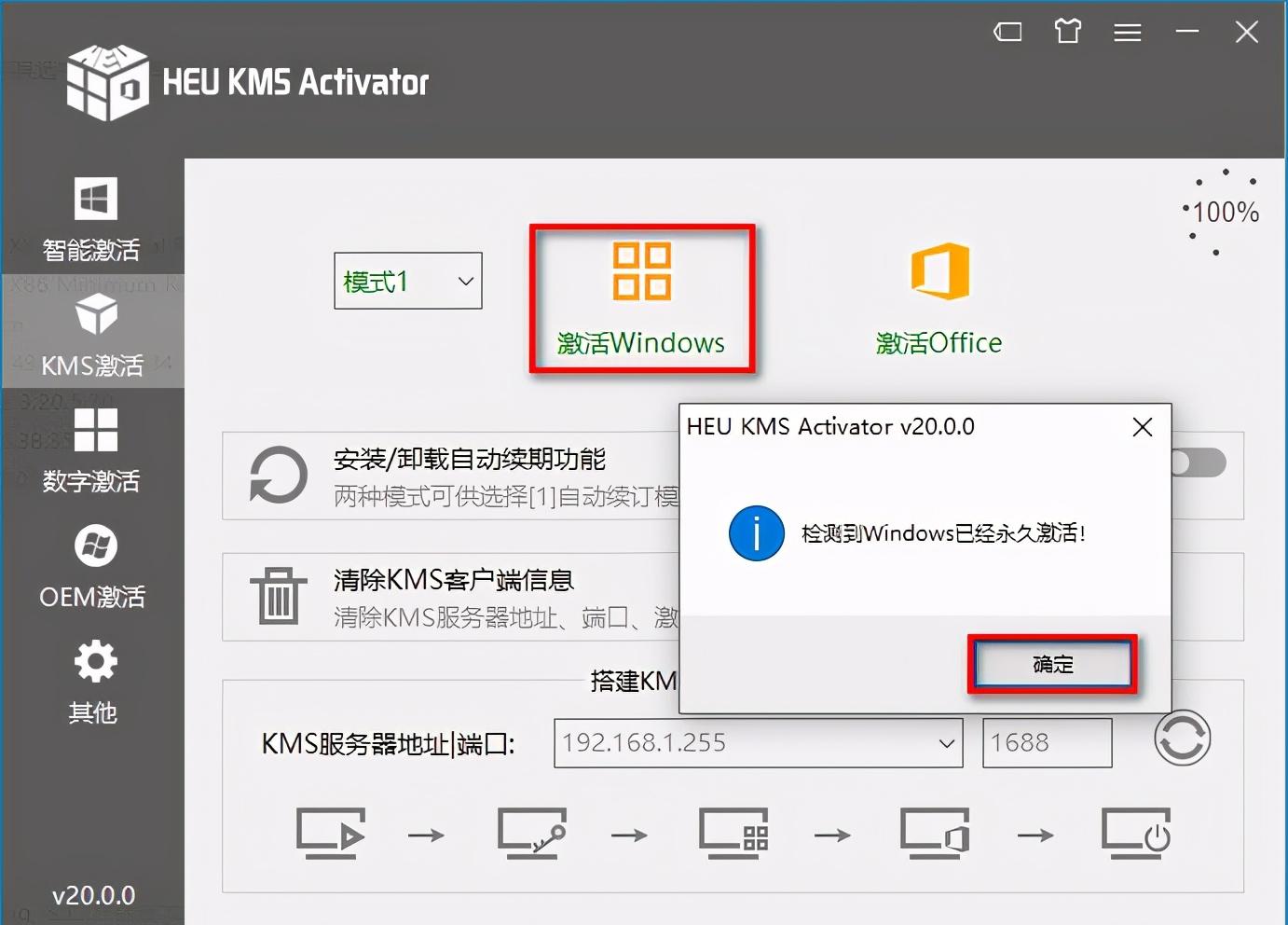1288x925 pixels.
Task: Toggle the auto-renewal switch
Action: (x=1199, y=462)
